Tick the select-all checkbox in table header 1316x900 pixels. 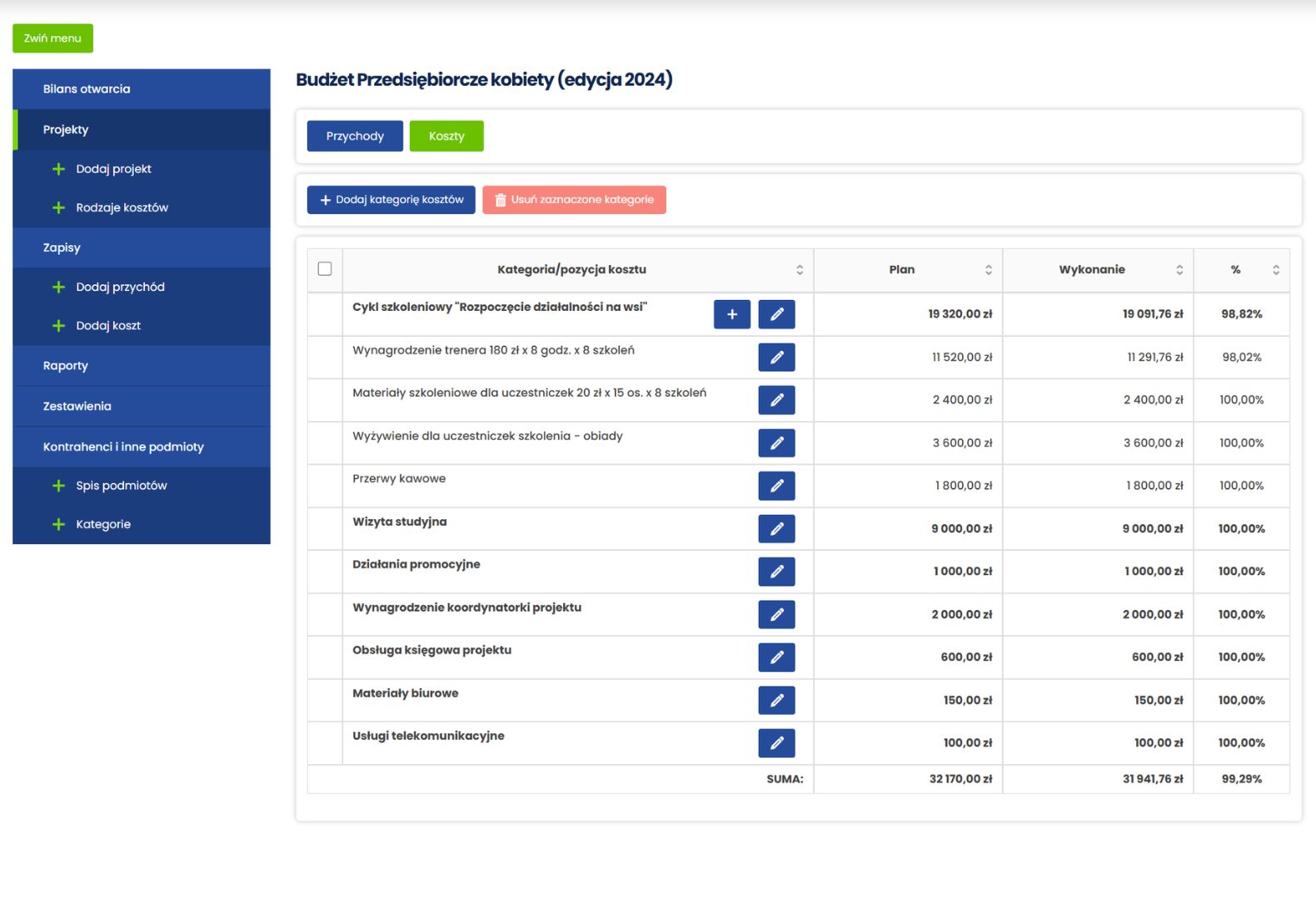pyautogui.click(x=325, y=269)
